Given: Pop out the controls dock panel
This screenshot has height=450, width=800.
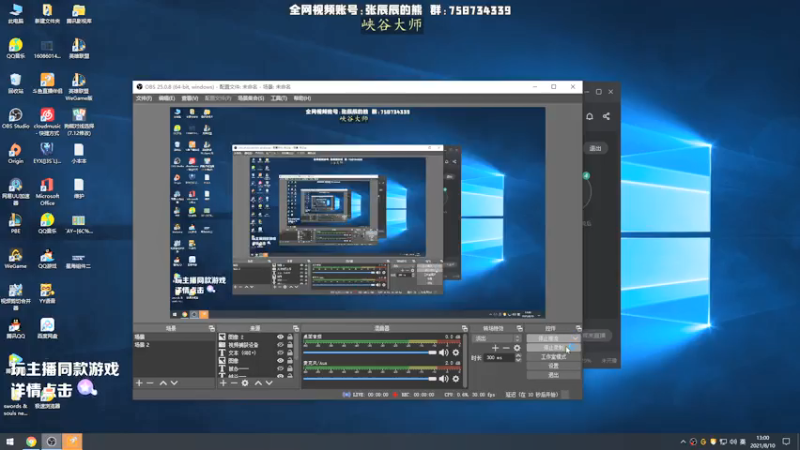Looking at the screenshot, I should tap(579, 329).
